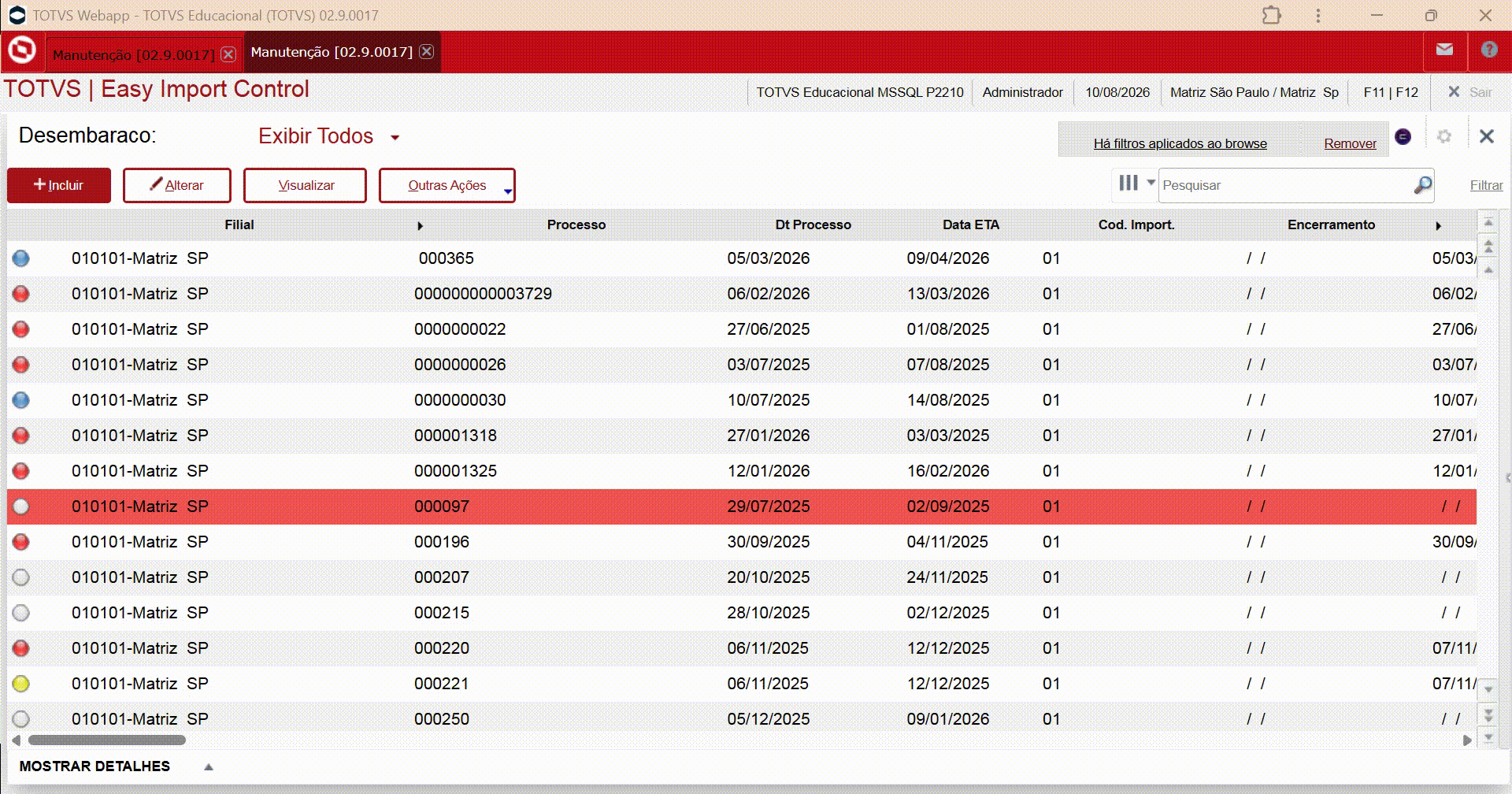Click the Alterar button
Viewport: 1512px width, 794px height.
[x=177, y=185]
